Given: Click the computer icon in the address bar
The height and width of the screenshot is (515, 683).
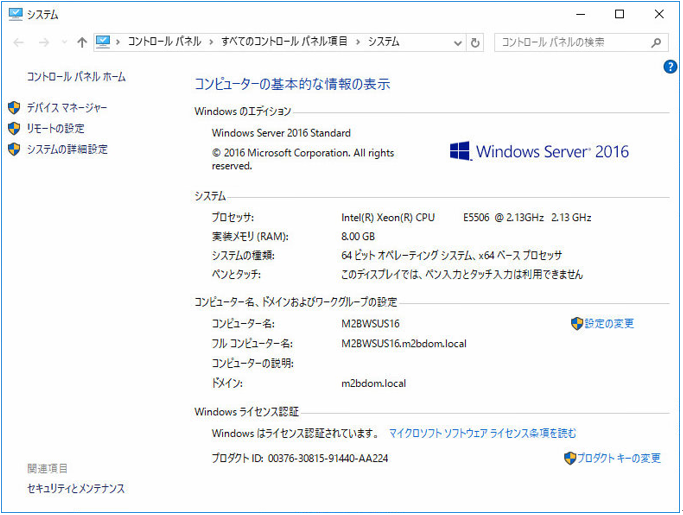Looking at the screenshot, I should [x=103, y=42].
